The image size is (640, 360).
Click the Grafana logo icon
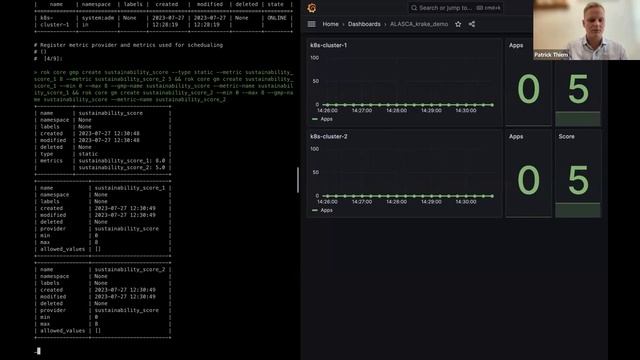click(x=312, y=8)
